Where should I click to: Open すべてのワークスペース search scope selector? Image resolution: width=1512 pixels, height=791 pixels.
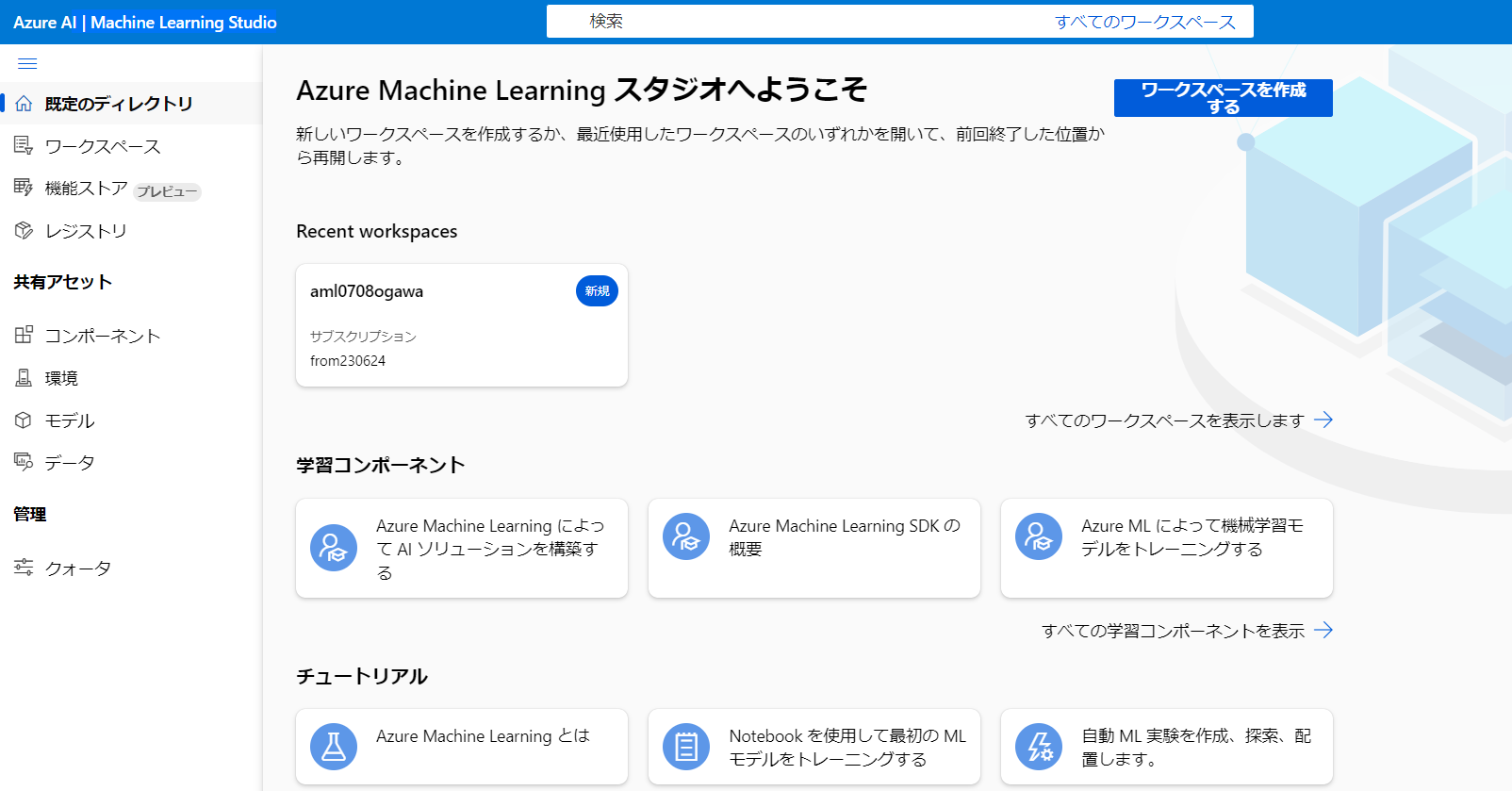point(1144,22)
